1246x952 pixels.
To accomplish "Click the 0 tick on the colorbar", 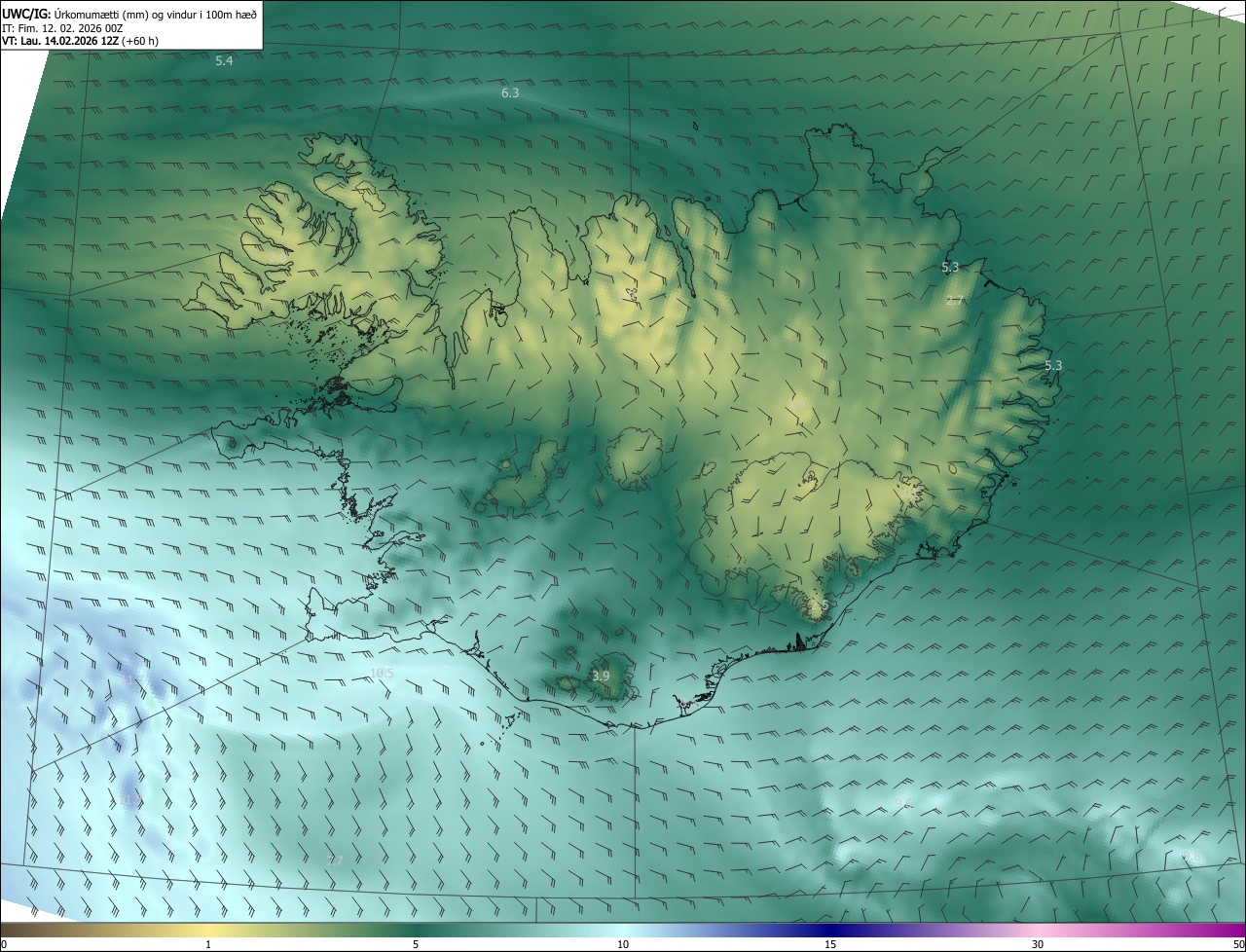I will (x=4, y=945).
